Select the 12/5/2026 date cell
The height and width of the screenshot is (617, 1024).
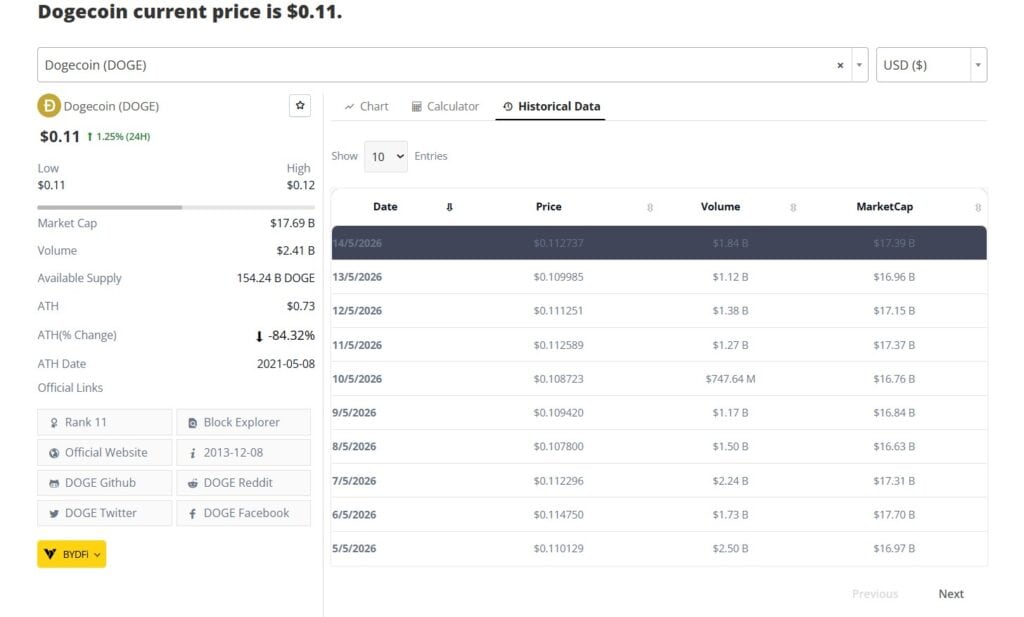pos(357,311)
